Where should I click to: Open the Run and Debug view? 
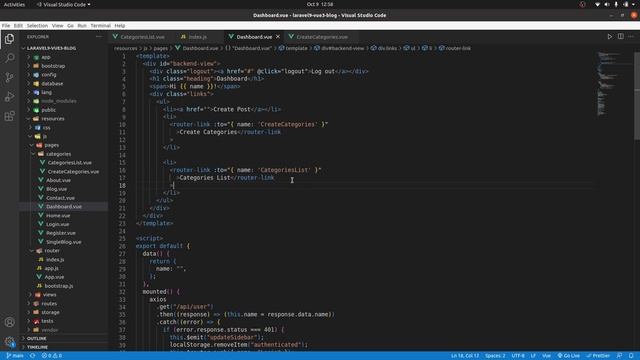pyautogui.click(x=9, y=97)
